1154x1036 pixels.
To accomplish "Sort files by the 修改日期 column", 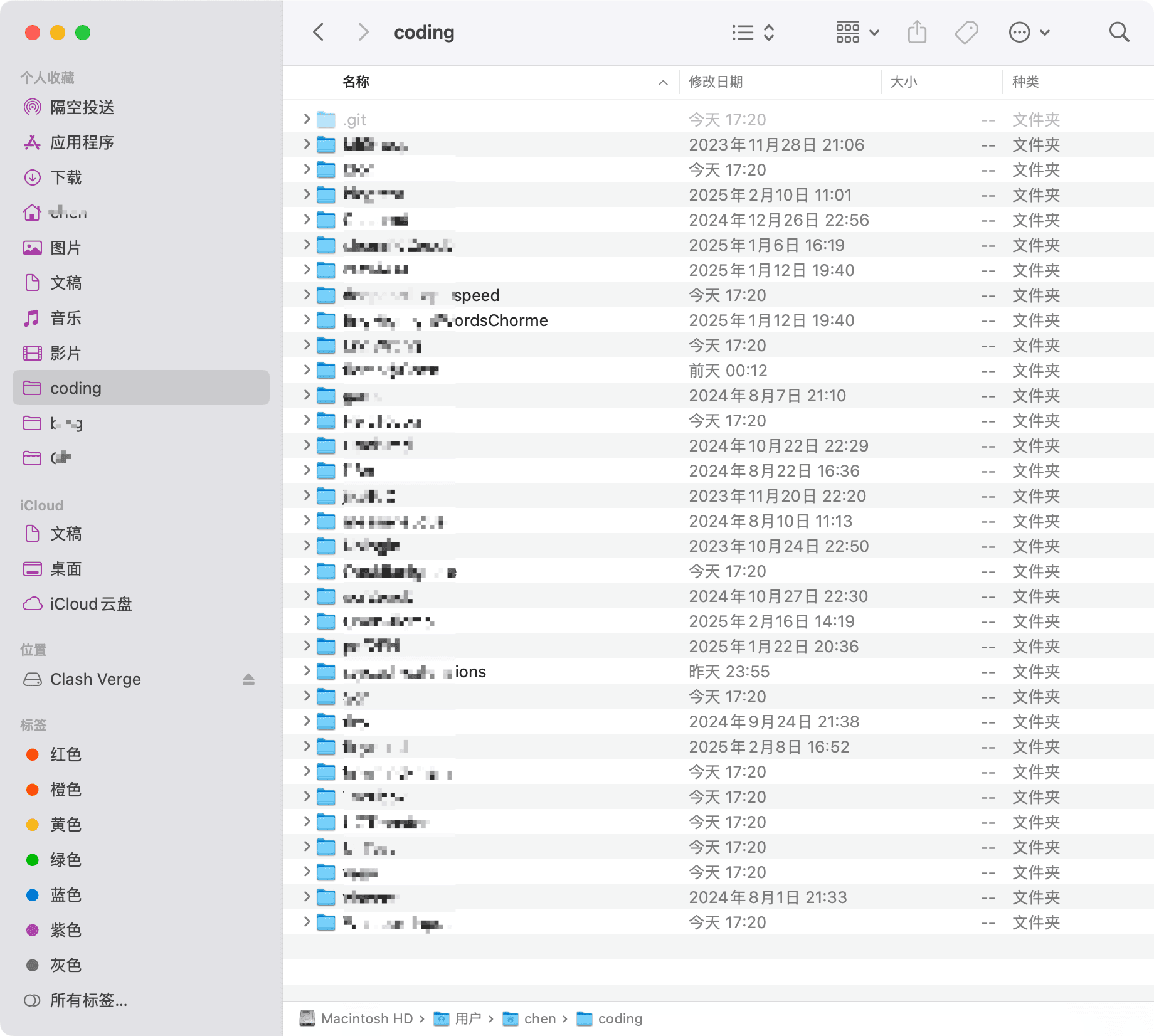I will (x=717, y=82).
